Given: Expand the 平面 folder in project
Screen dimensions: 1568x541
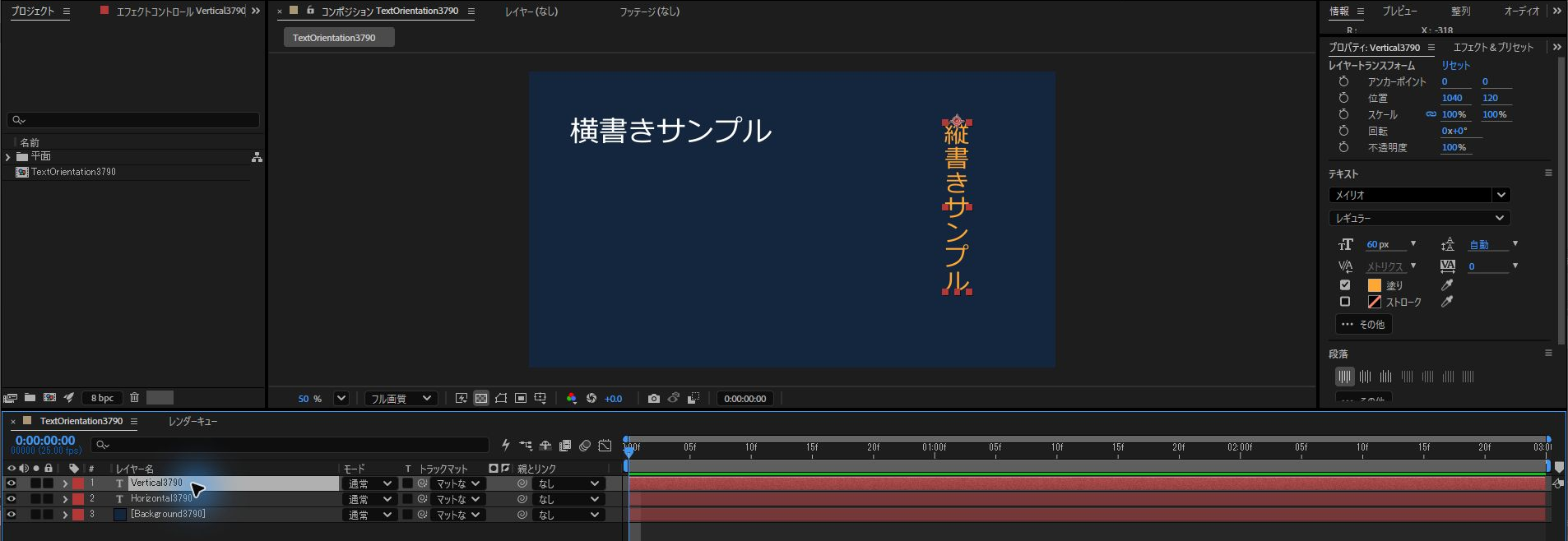Looking at the screenshot, I should pyautogui.click(x=8, y=157).
